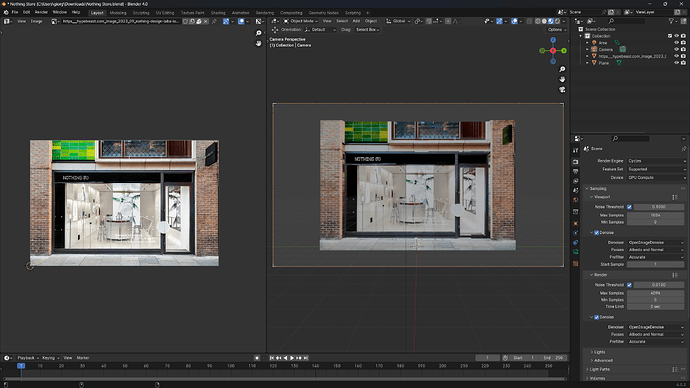690x388 pixels.
Task: Open the Tool properties tab icon
Action: [x=576, y=151]
